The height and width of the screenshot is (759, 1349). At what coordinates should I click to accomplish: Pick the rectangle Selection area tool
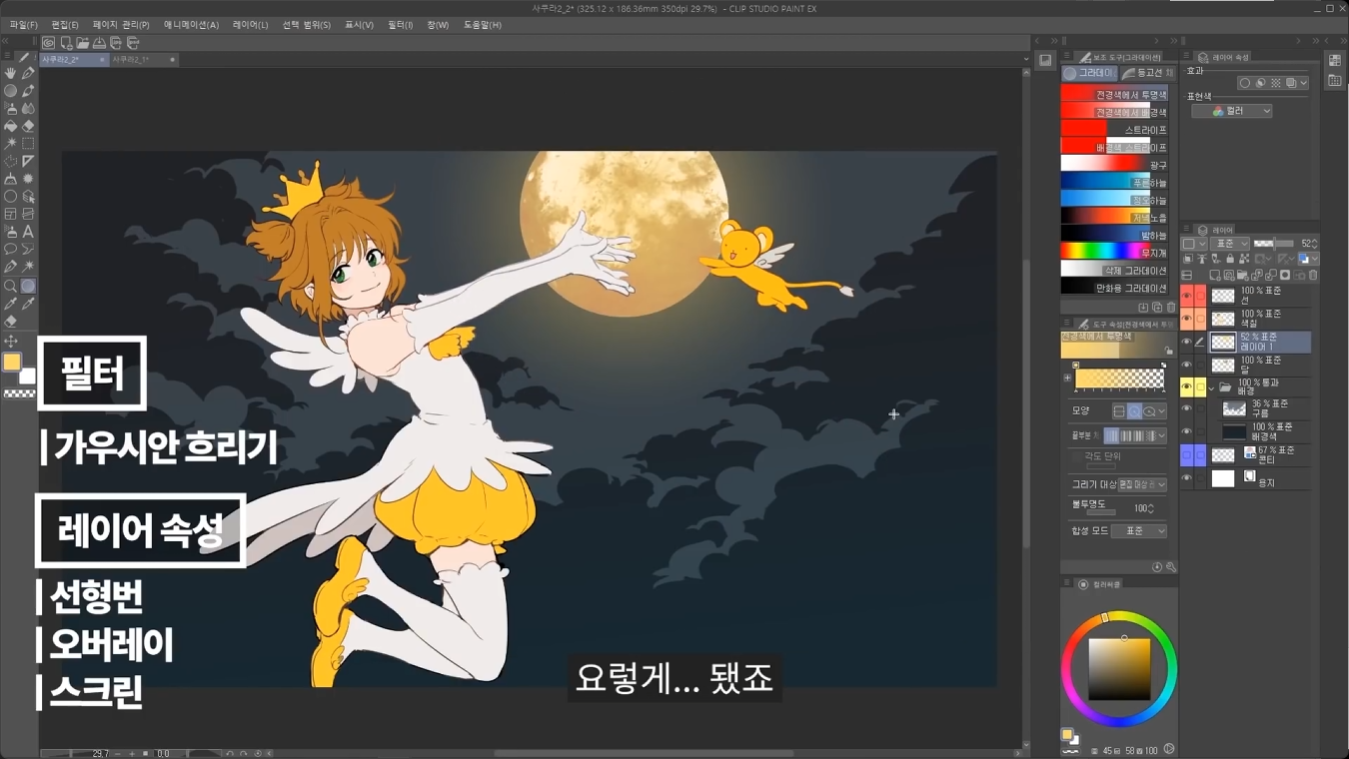(x=28, y=143)
